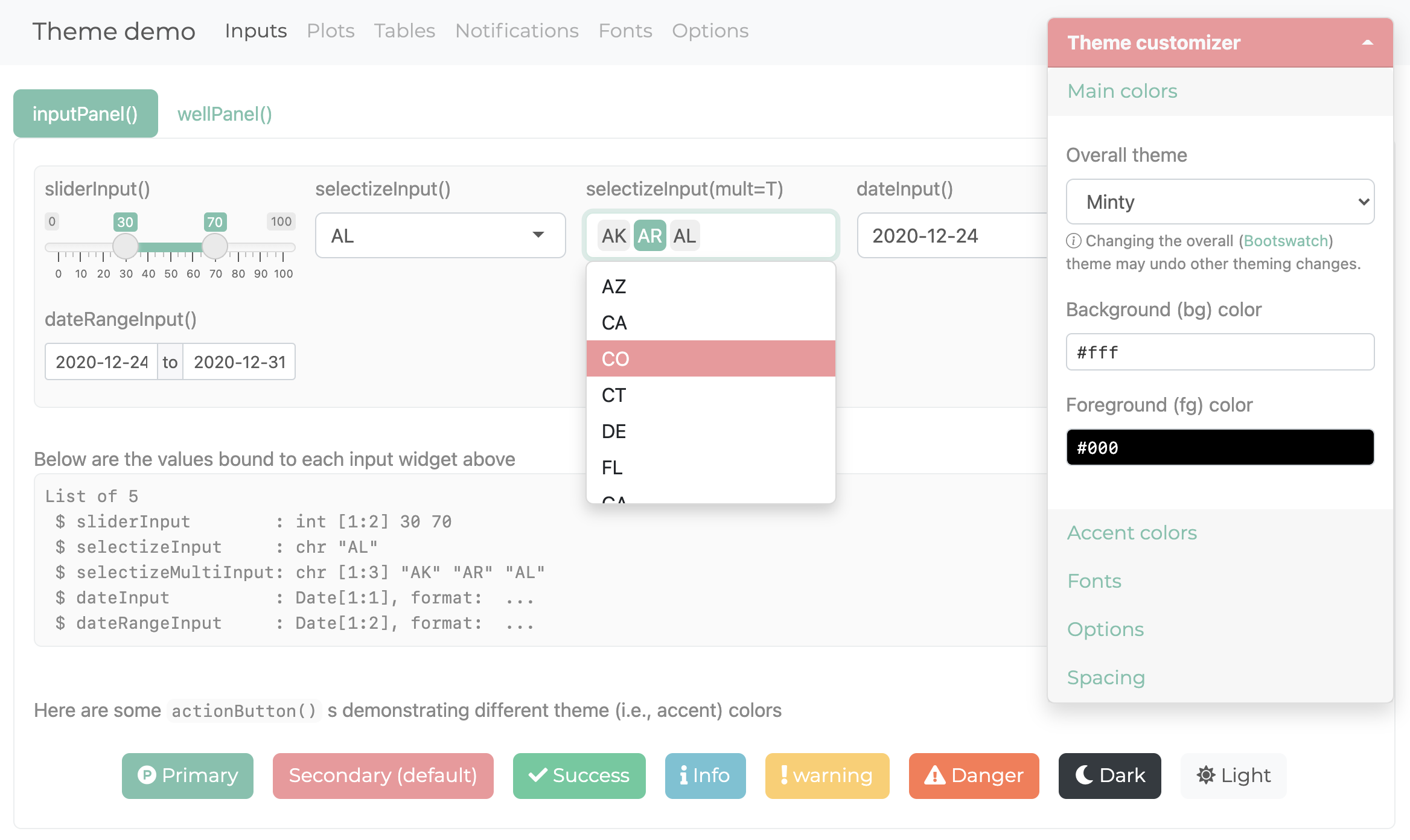Screen dimensions: 1410x840
Task: Click the info circle icon near the Bootswatch note
Action: tap(1073, 240)
